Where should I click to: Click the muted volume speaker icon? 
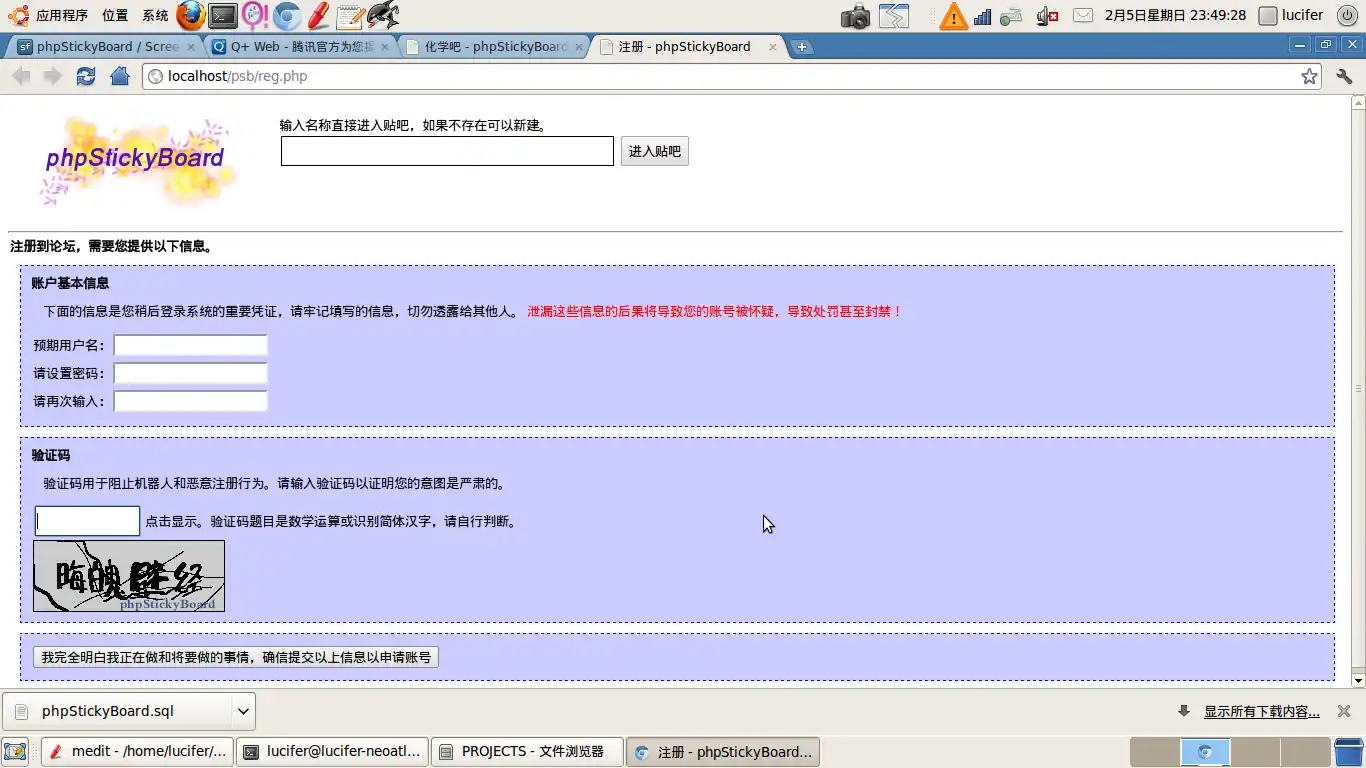point(1048,16)
